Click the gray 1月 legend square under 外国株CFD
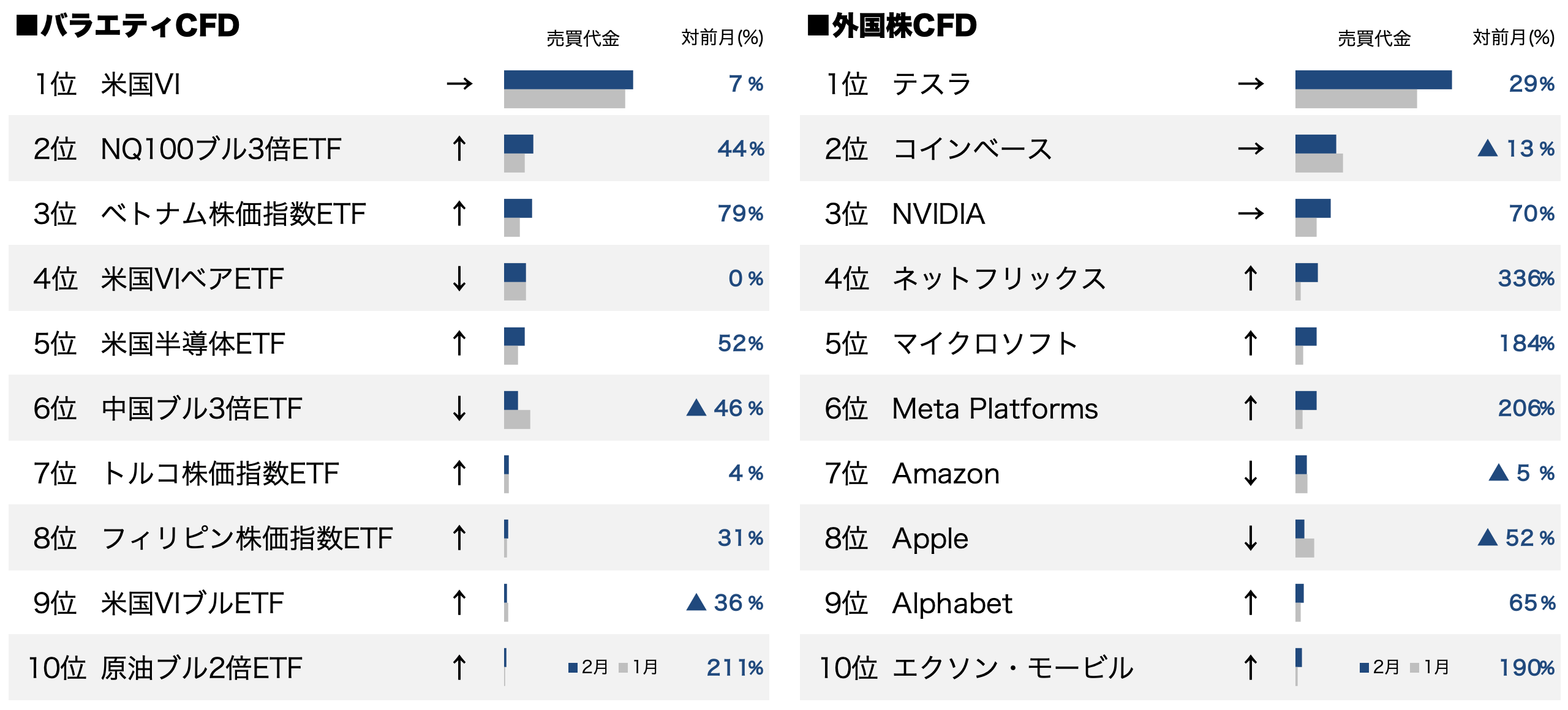 point(1414,668)
